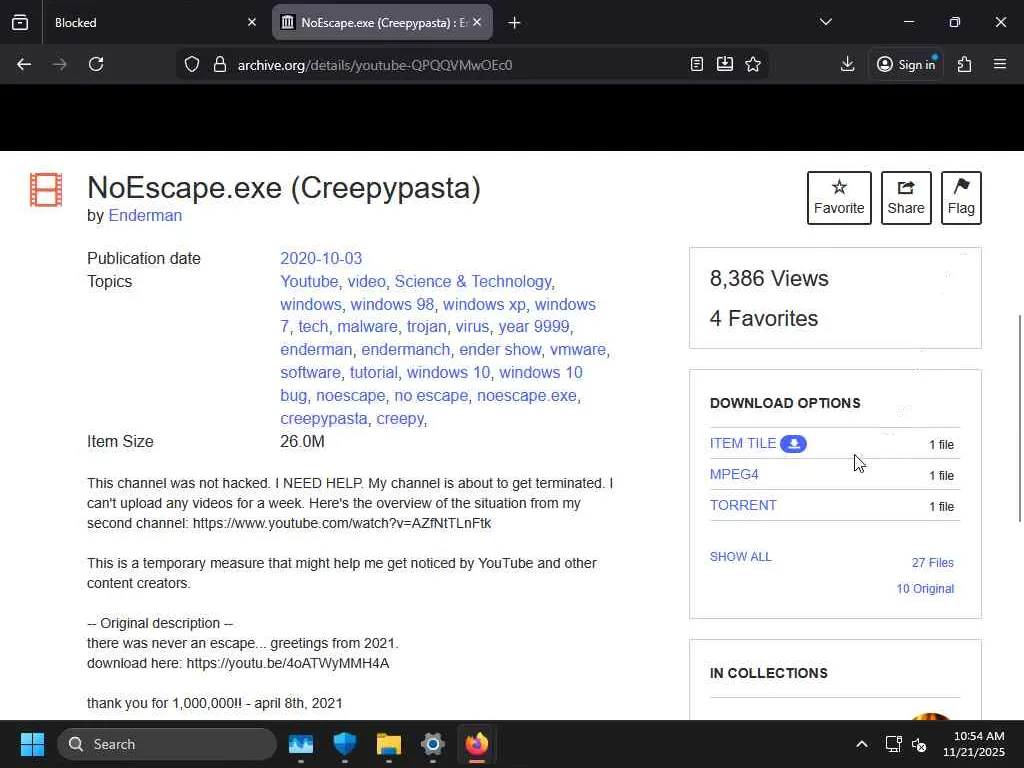Open Firefox tracking protection shield
The width and height of the screenshot is (1024, 768).
191,64
